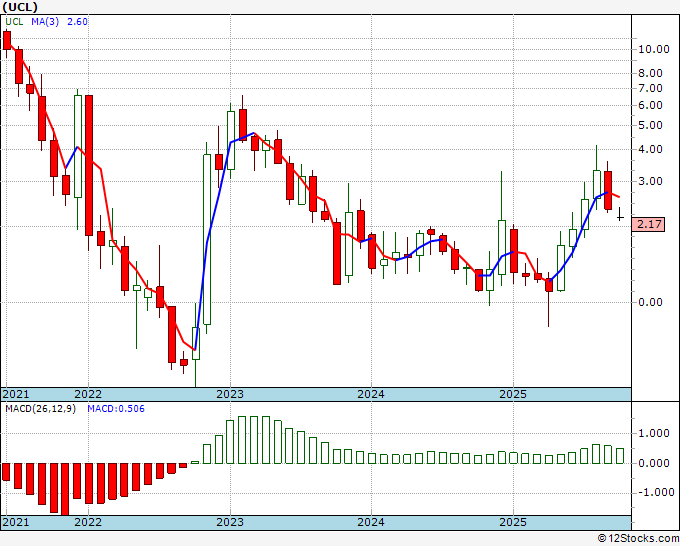Click the 2023 label on price chart axis
The width and height of the screenshot is (680, 546).
click(x=230, y=394)
